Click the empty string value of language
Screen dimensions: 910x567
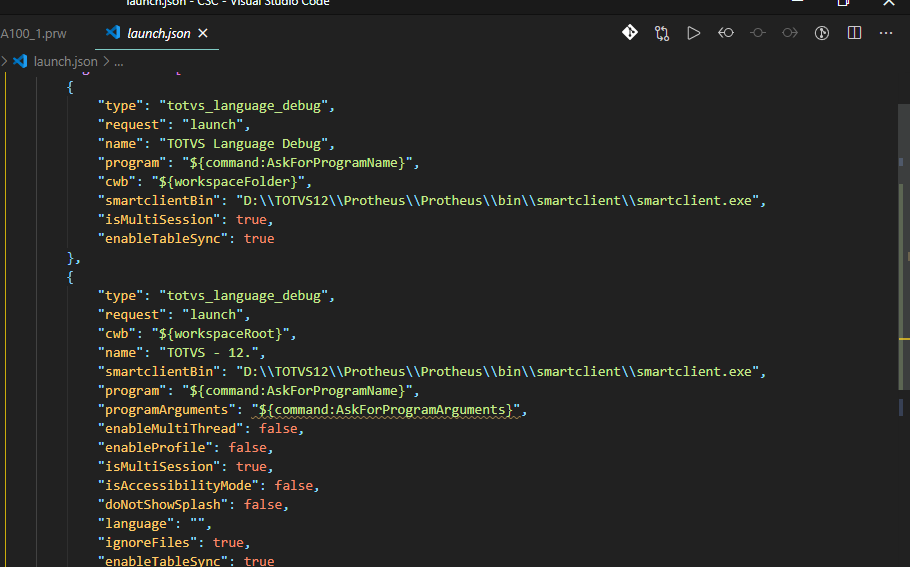(197, 523)
